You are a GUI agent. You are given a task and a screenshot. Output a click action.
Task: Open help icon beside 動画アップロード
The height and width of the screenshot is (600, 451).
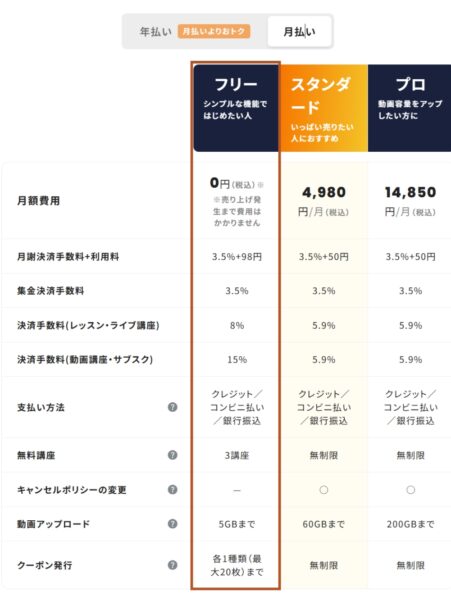(173, 523)
